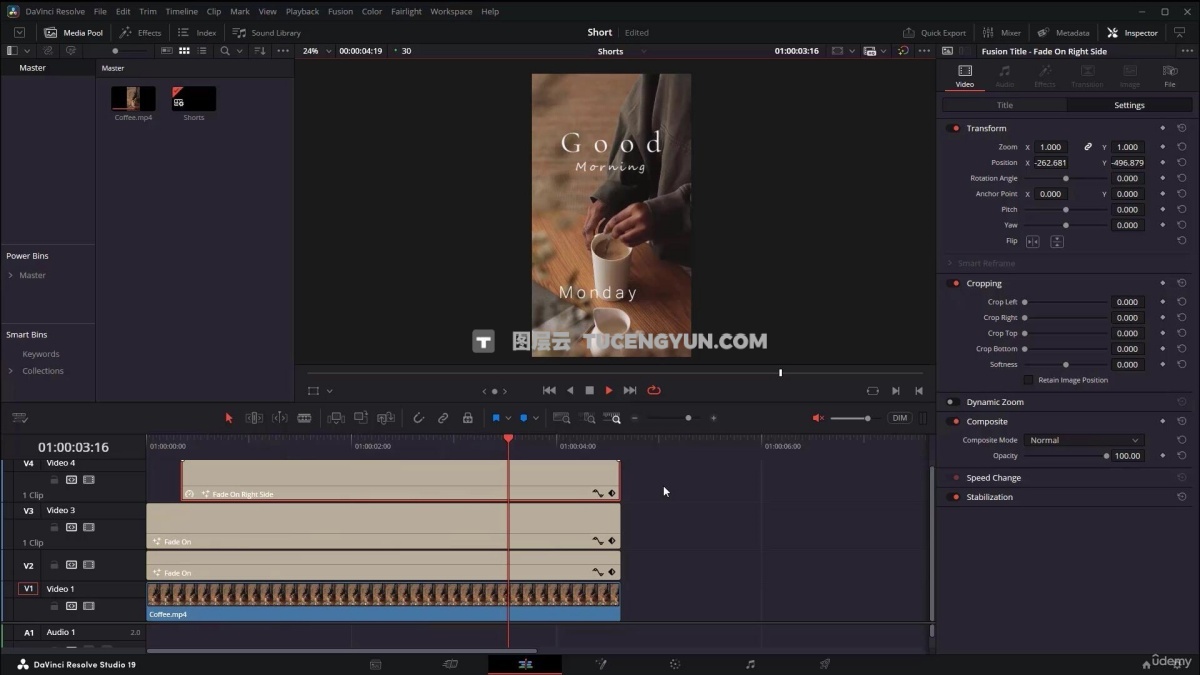Add keyframe for Rotation Angle

pos(1162,178)
